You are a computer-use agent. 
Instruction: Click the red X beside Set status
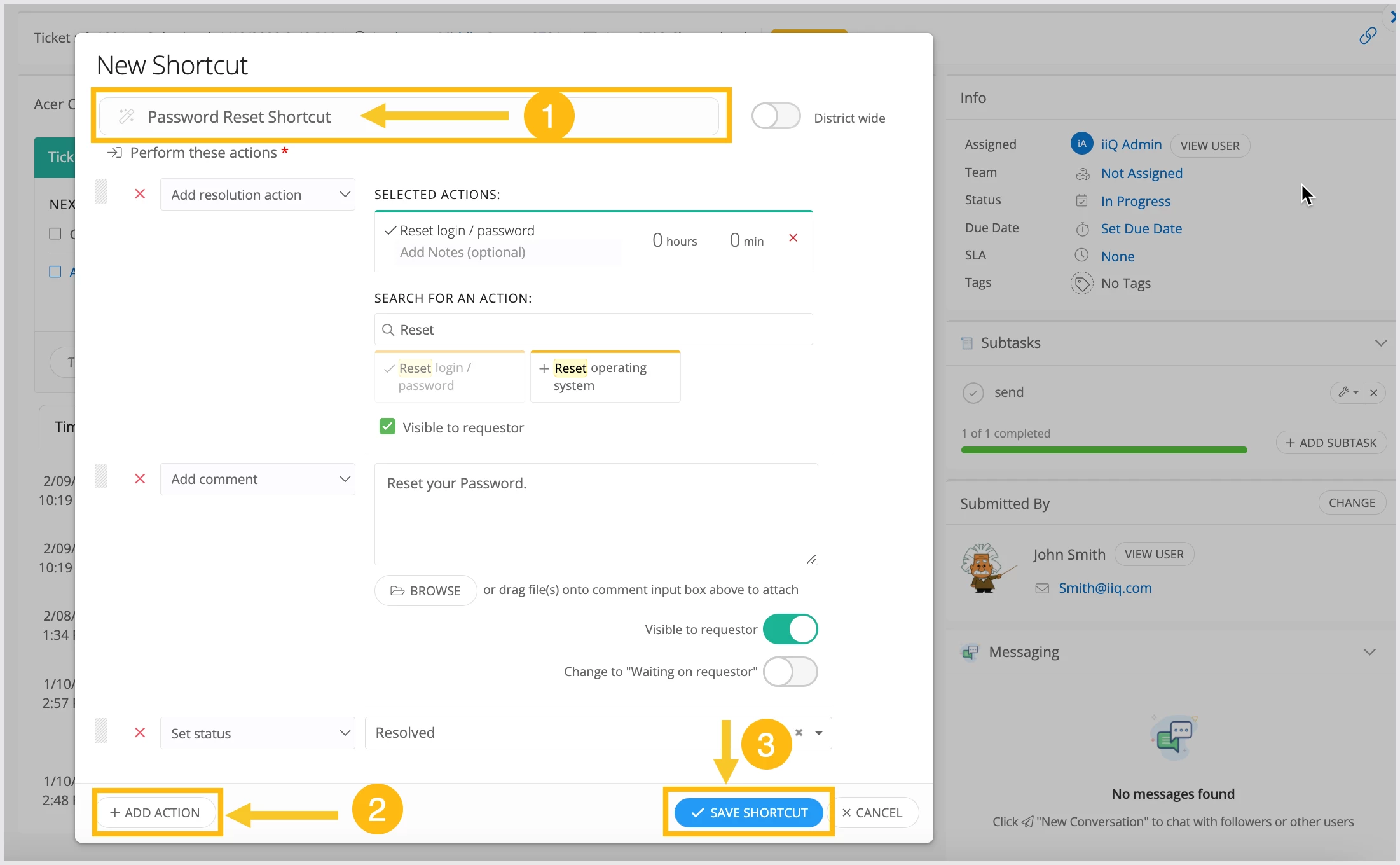140,733
